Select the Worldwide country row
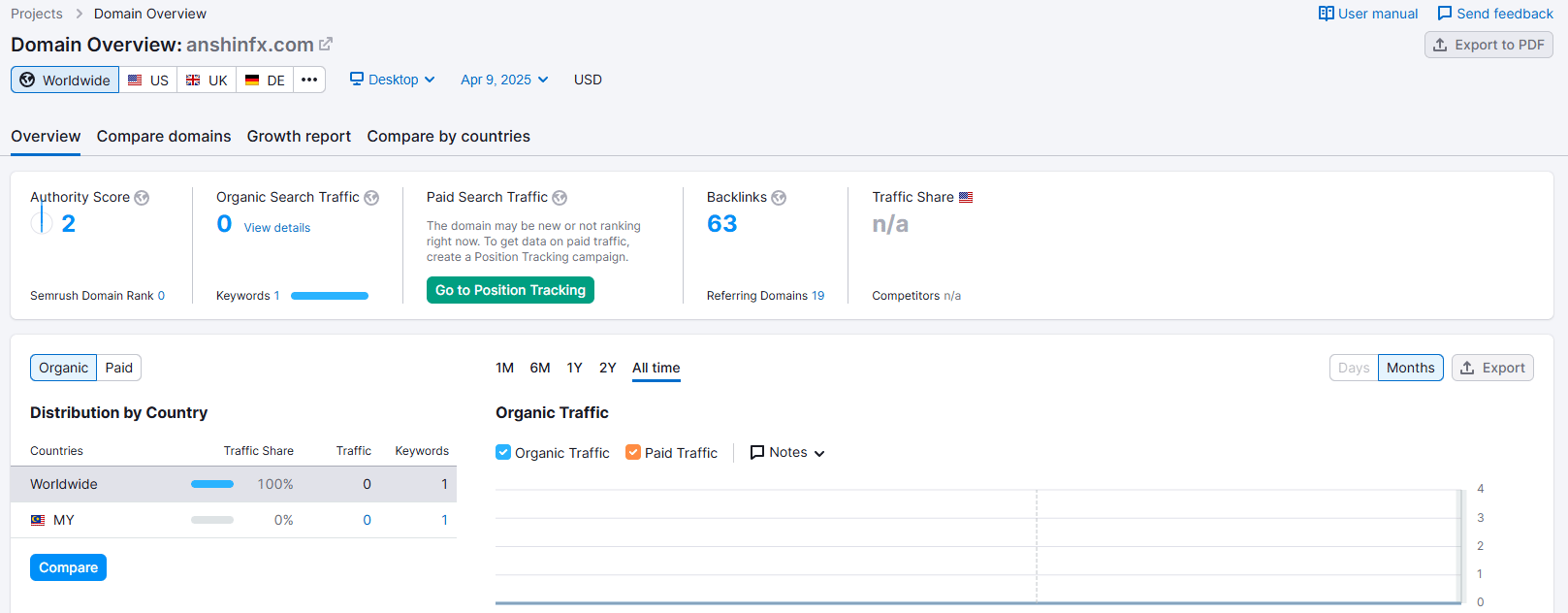Screen dimensions: 1568x613 coord(234,484)
